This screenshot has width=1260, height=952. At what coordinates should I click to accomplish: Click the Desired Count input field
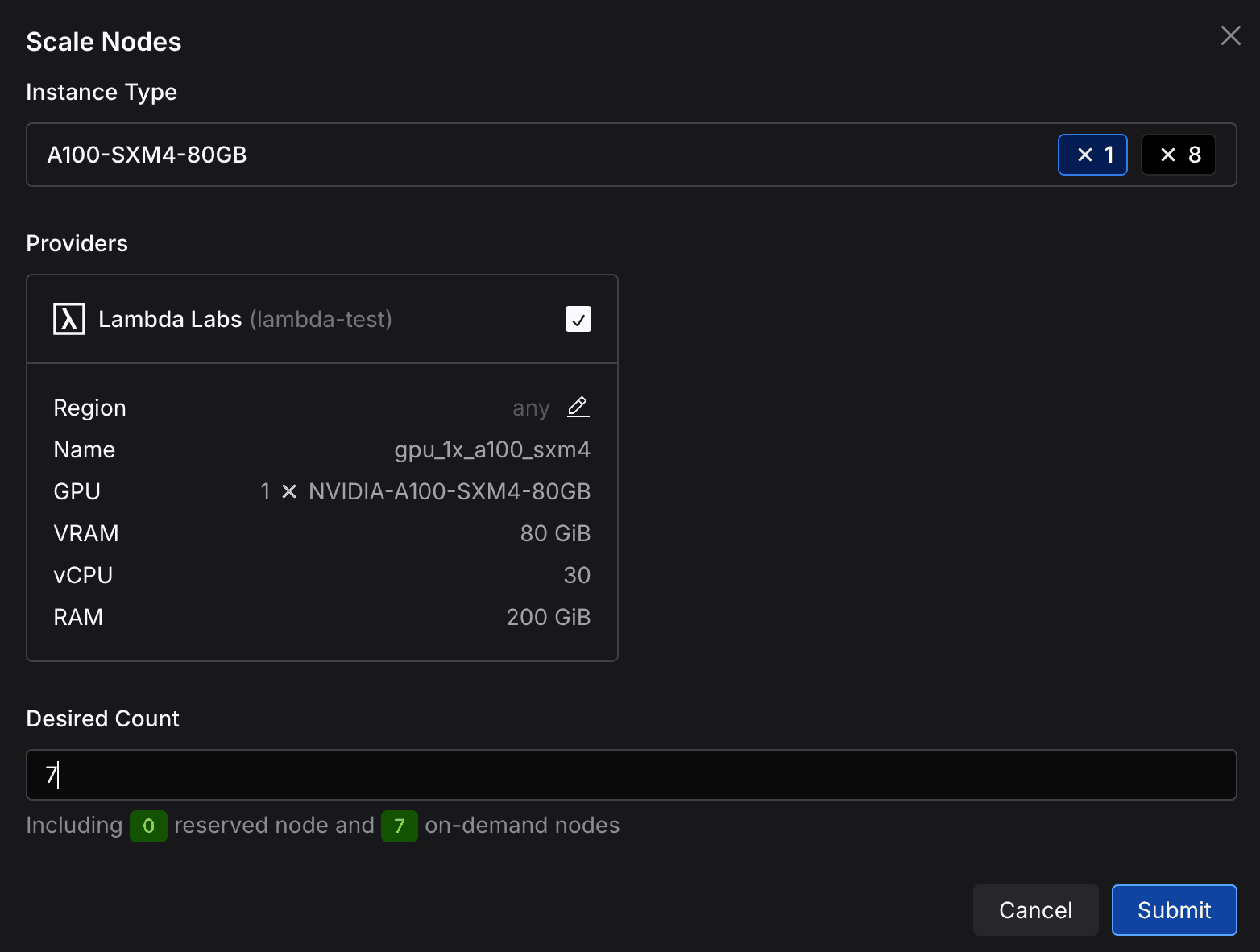point(632,775)
